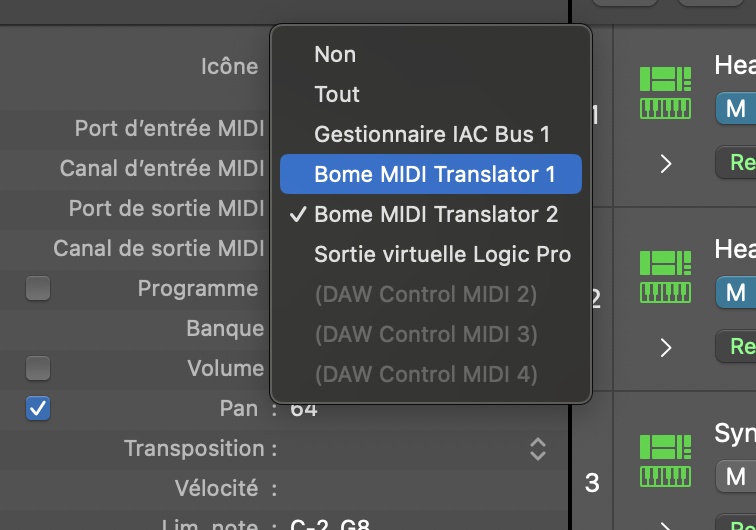Image resolution: width=756 pixels, height=530 pixels.
Task: Select "Non" in the MIDI port menu
Action: pyautogui.click(x=335, y=54)
